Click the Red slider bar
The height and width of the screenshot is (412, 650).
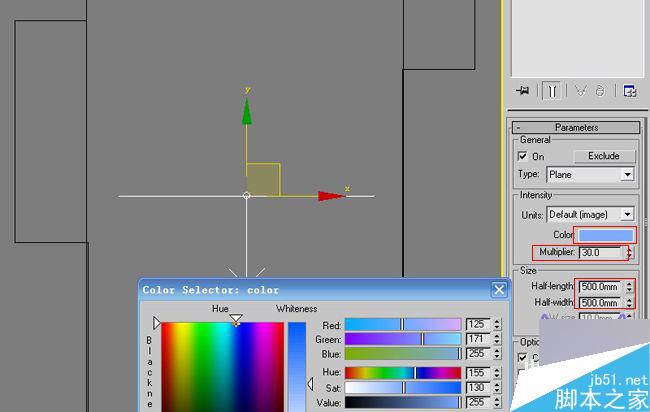[x=403, y=325]
